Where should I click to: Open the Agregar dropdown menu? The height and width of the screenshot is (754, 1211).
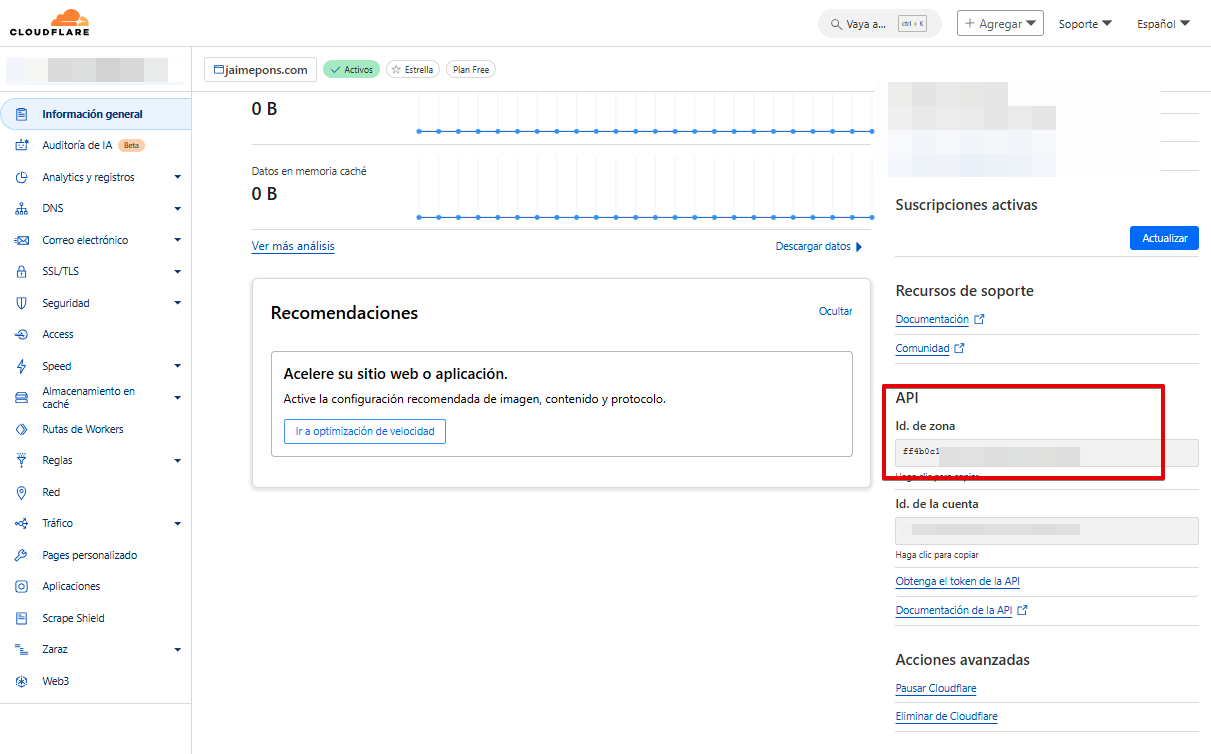pos(1000,23)
